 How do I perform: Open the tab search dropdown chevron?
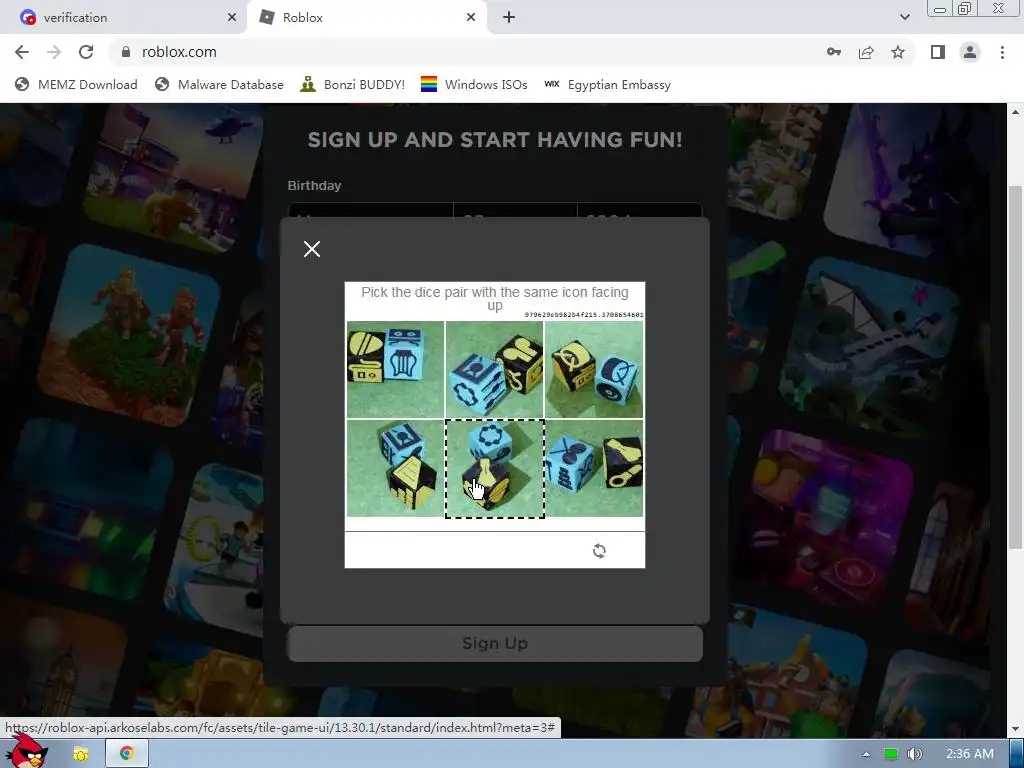tap(904, 18)
